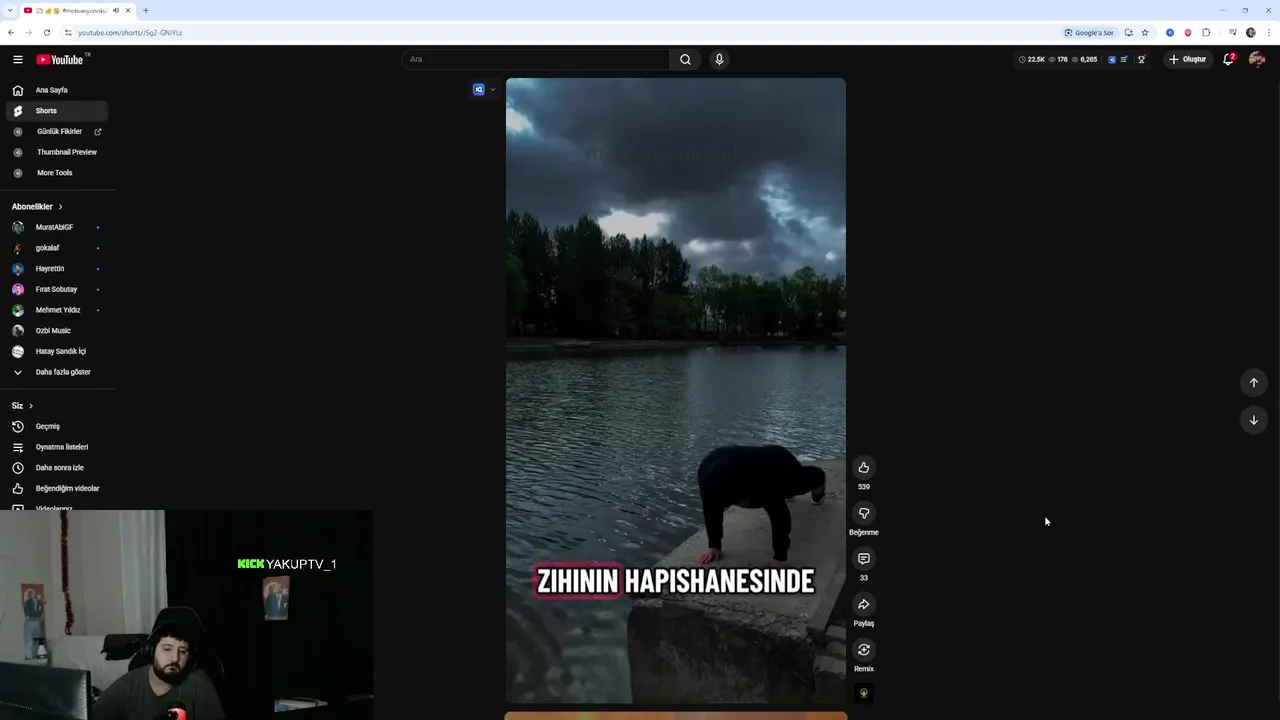The image size is (1280, 720).
Task: Click the blue circle extension in Chrome toolbar
Action: (x=1170, y=32)
